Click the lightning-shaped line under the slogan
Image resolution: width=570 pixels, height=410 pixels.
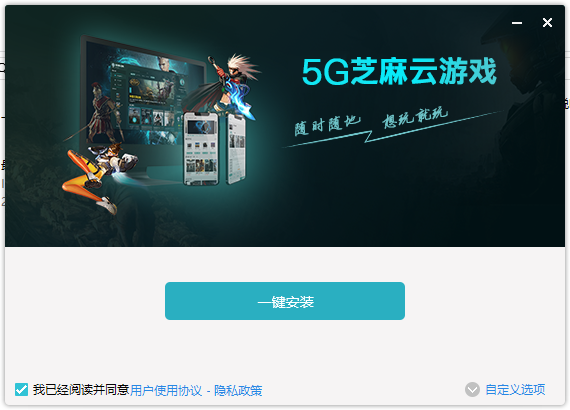[x=394, y=130]
